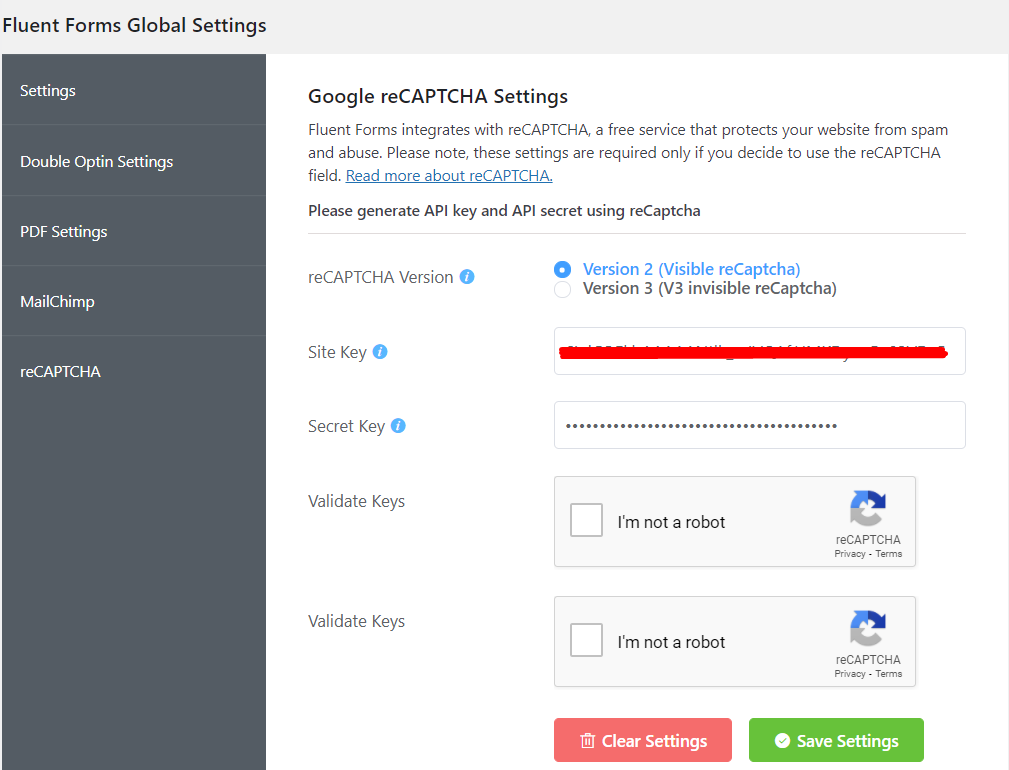Show the Site Key info icon
Viewport: 1009px width, 770px height.
point(380,352)
